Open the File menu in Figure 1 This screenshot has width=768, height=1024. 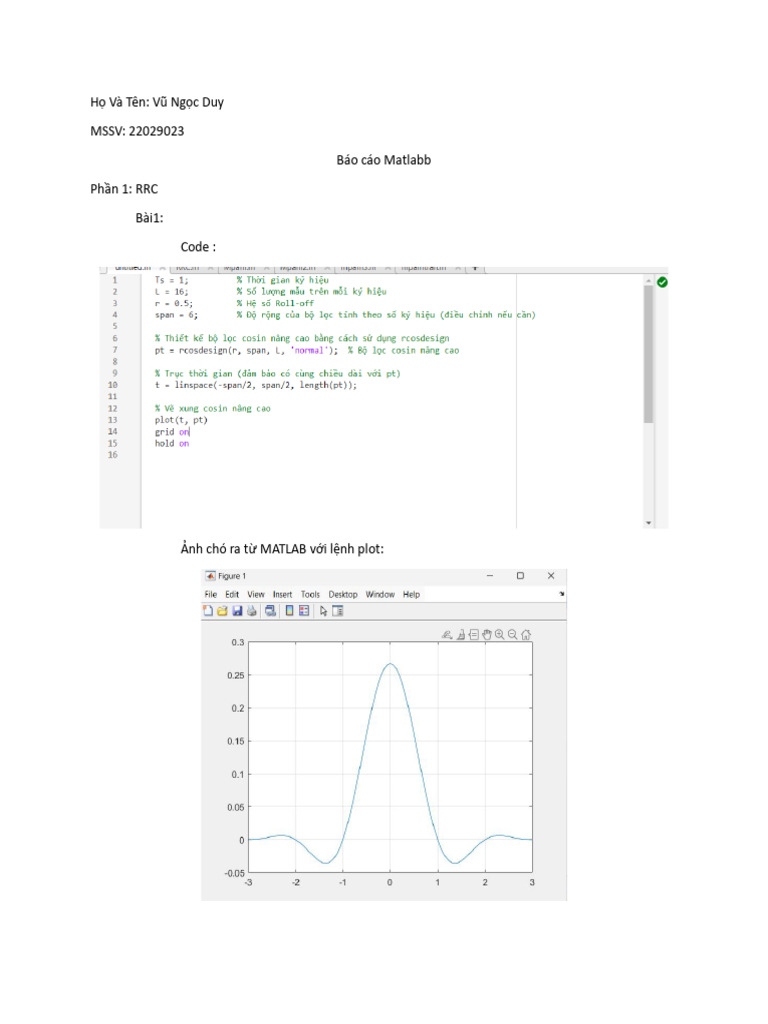click(210, 594)
